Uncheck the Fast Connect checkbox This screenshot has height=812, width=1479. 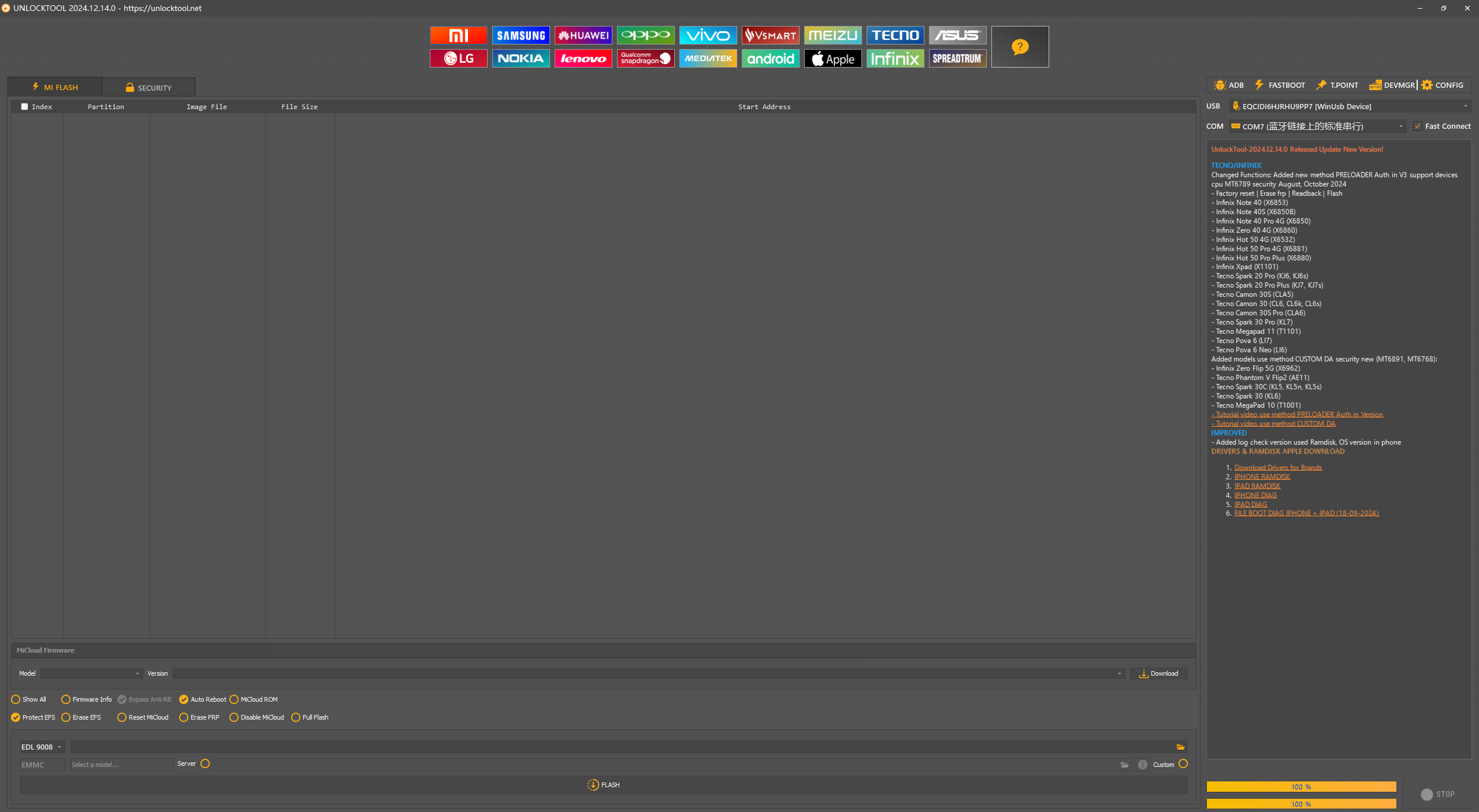click(1418, 126)
